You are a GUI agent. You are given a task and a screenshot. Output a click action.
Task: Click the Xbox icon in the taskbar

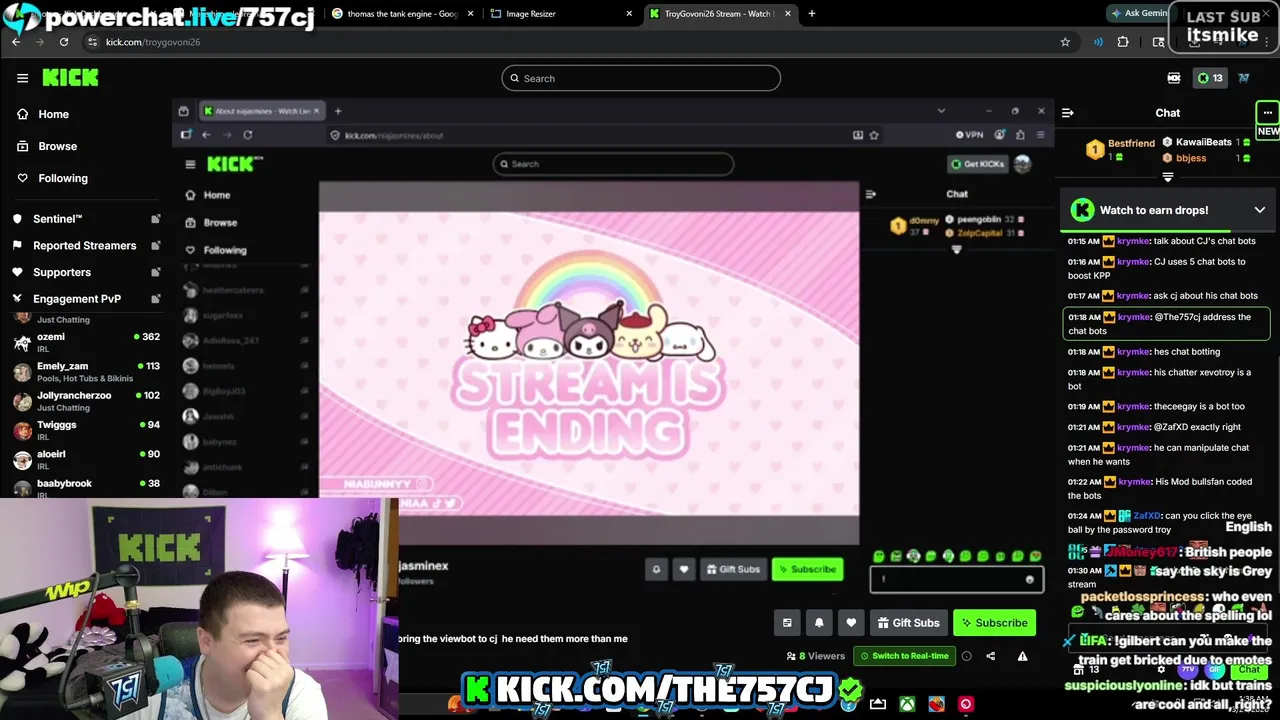click(x=907, y=704)
